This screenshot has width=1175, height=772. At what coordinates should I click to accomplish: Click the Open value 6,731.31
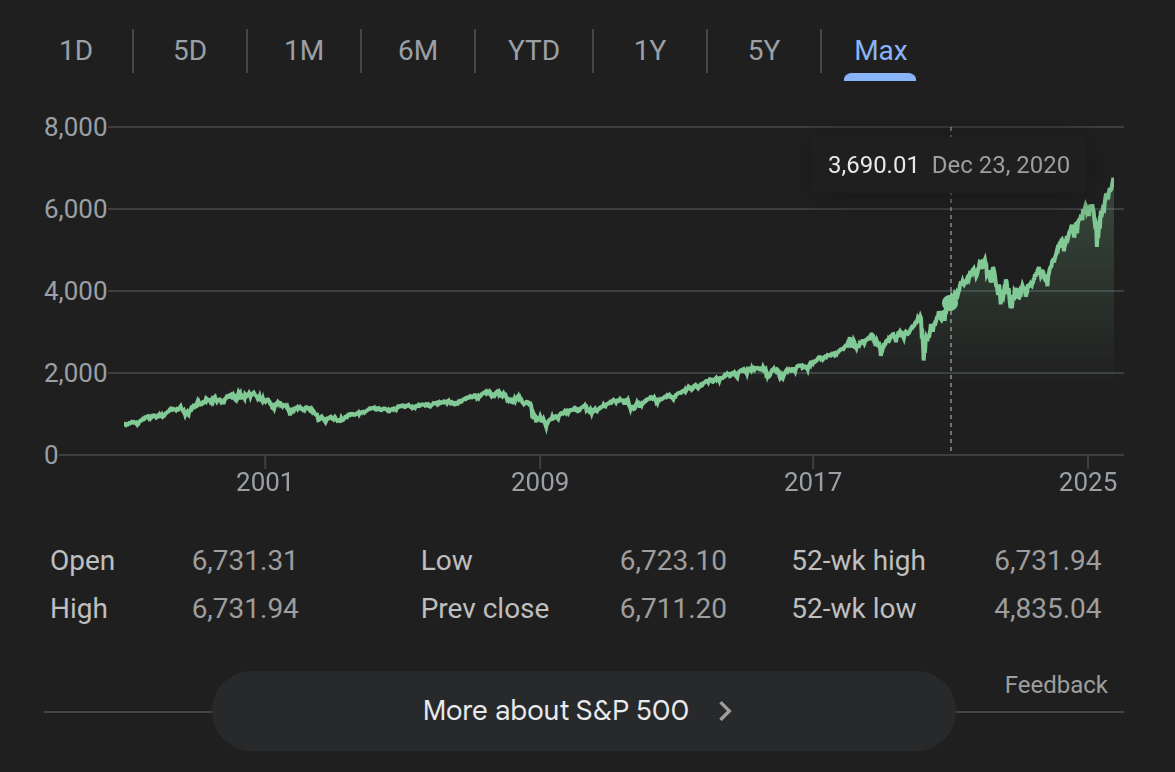(x=245, y=561)
